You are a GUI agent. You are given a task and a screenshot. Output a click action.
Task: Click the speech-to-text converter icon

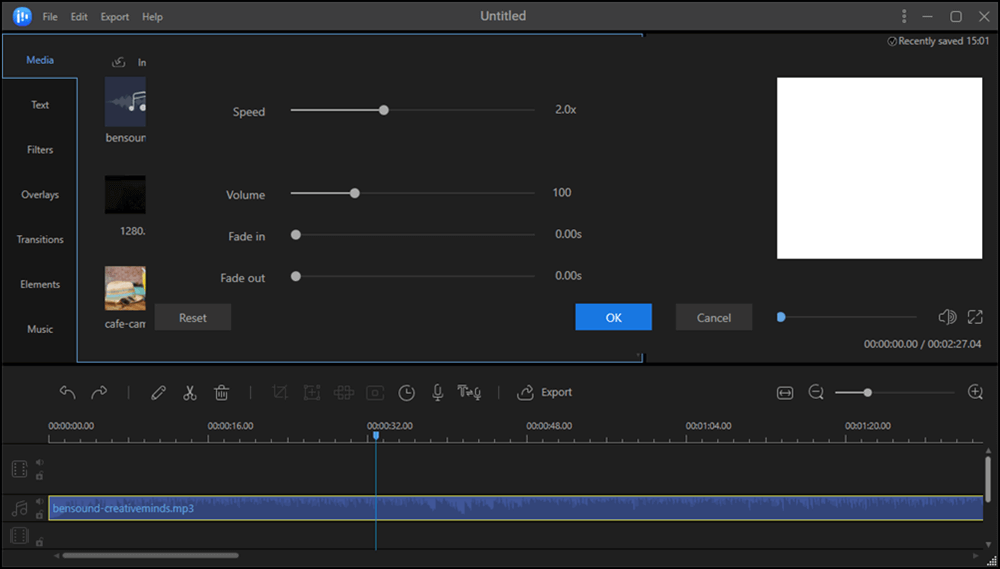[470, 393]
